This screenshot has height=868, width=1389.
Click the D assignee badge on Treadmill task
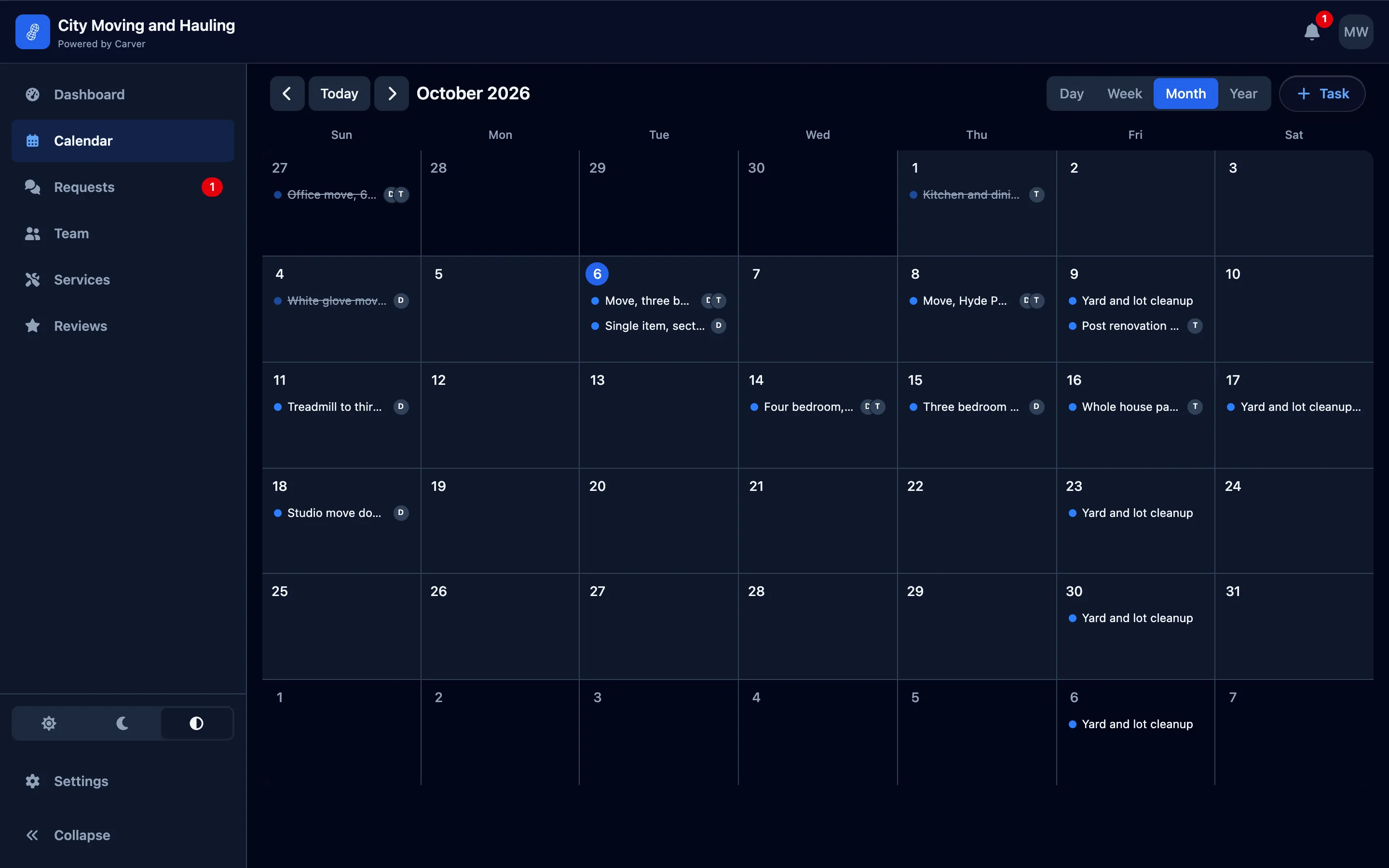(x=401, y=407)
